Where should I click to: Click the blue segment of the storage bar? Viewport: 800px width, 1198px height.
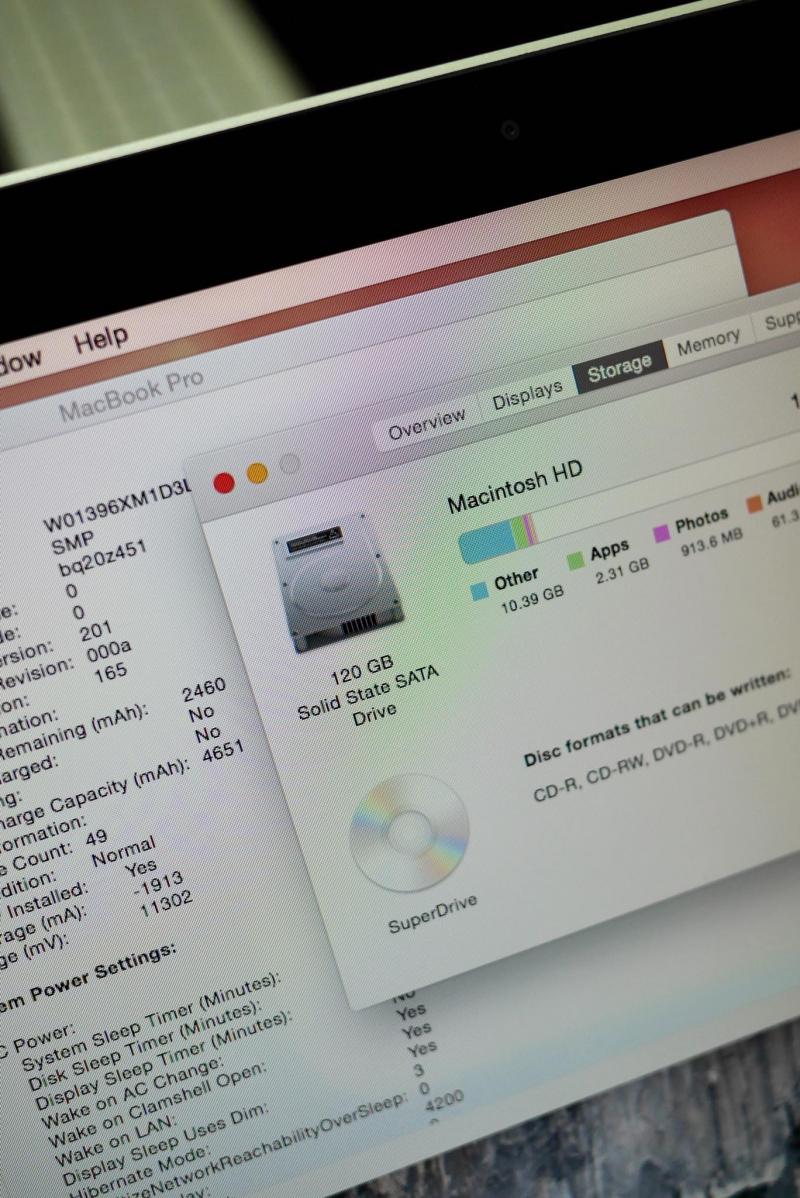(x=487, y=542)
